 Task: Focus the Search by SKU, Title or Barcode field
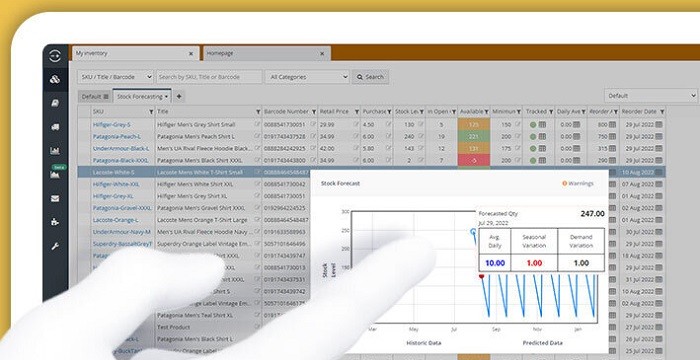coord(209,77)
